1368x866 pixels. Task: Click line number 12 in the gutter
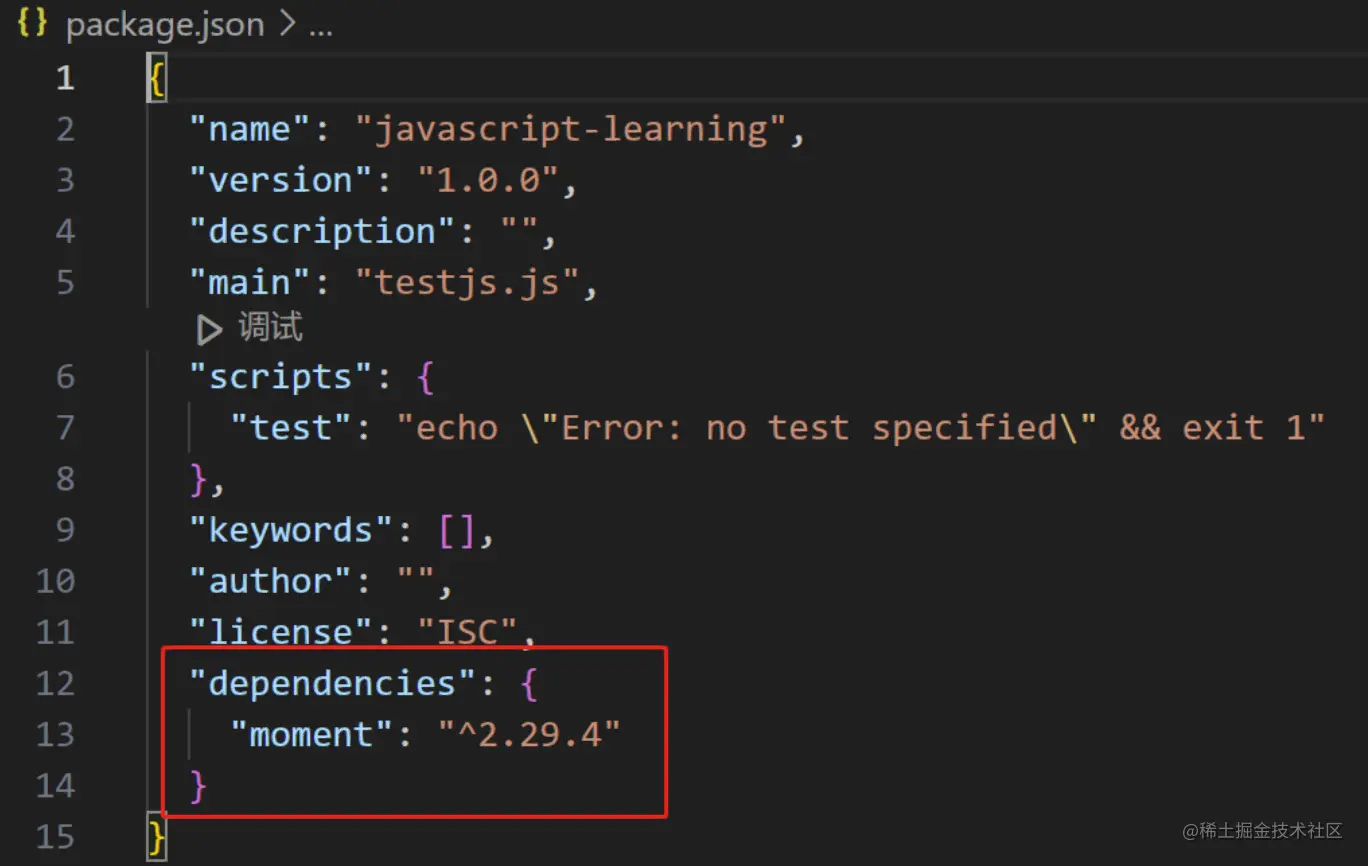55,684
